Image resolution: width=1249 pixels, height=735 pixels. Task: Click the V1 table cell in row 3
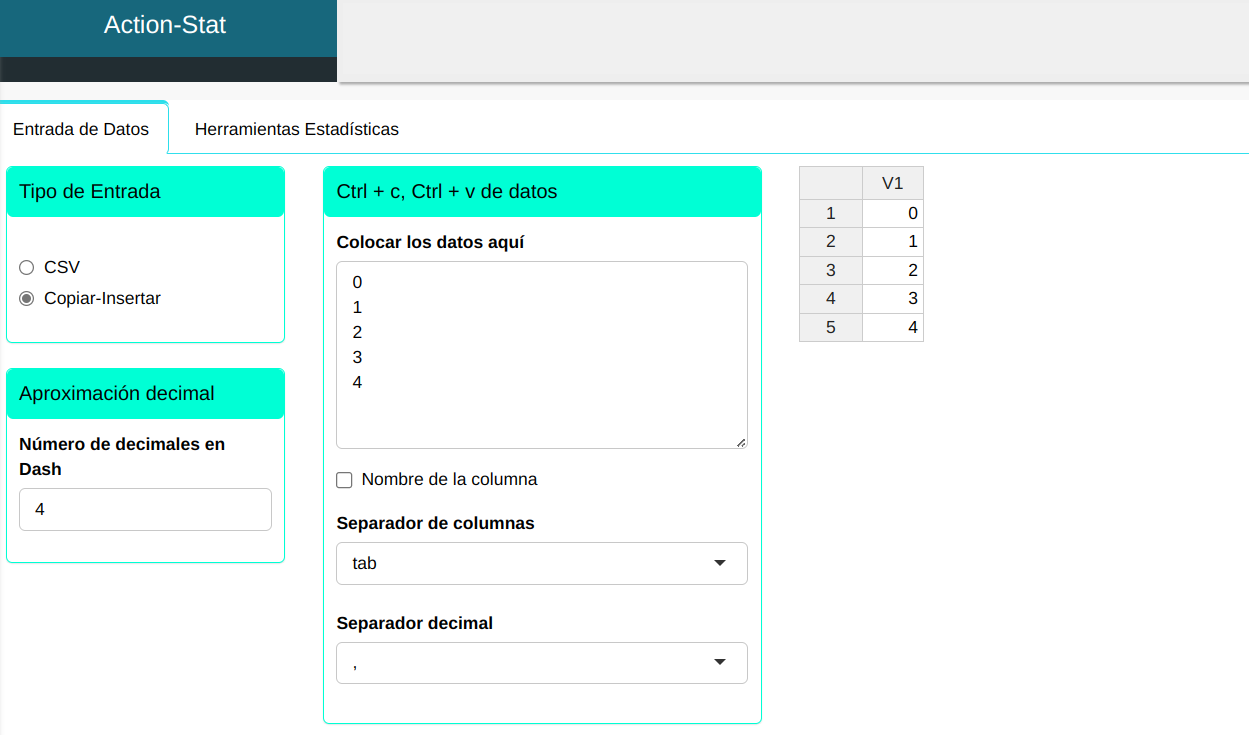[x=892, y=270]
